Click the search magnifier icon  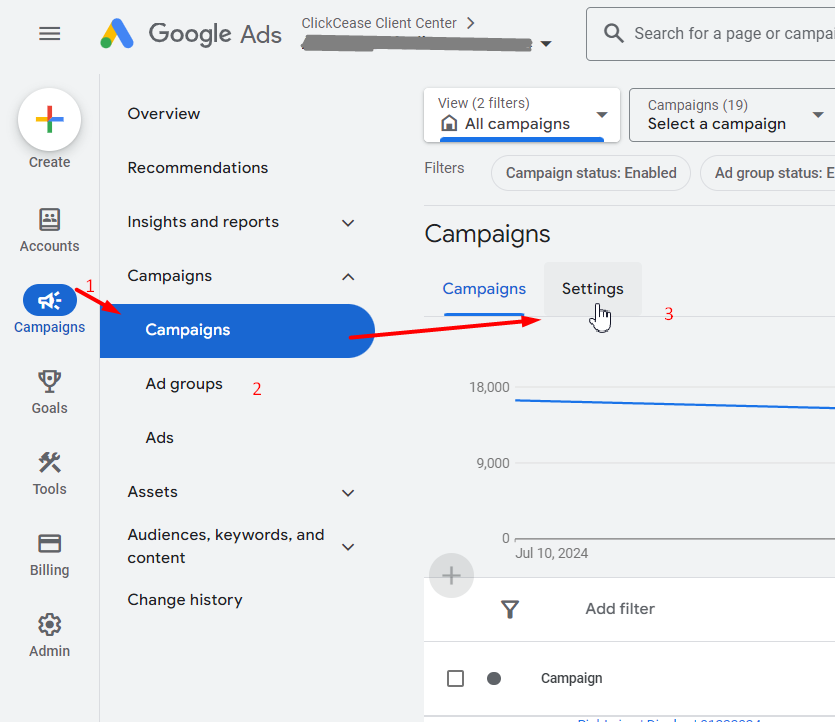coord(613,34)
